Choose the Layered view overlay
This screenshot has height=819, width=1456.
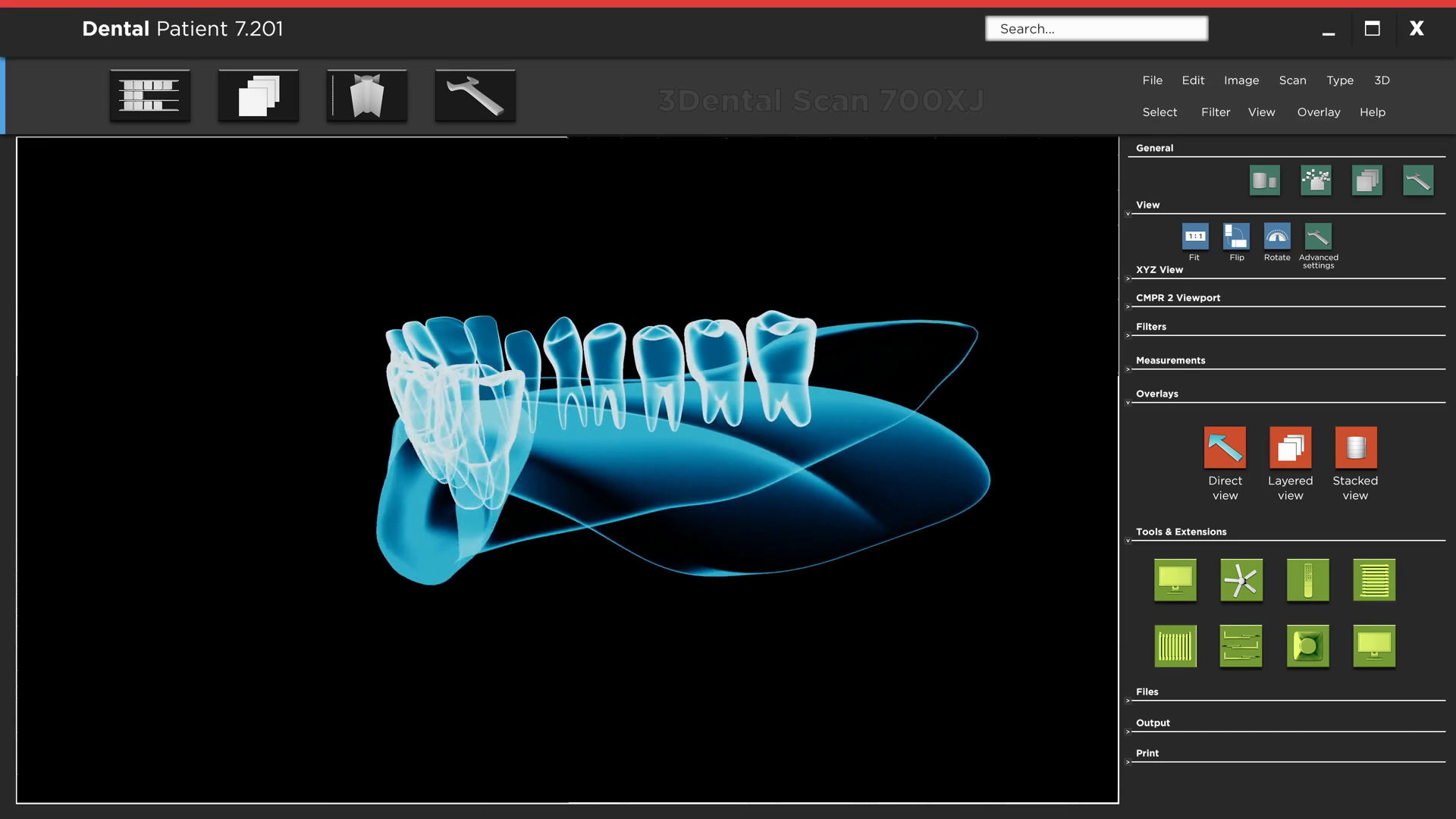point(1290,447)
